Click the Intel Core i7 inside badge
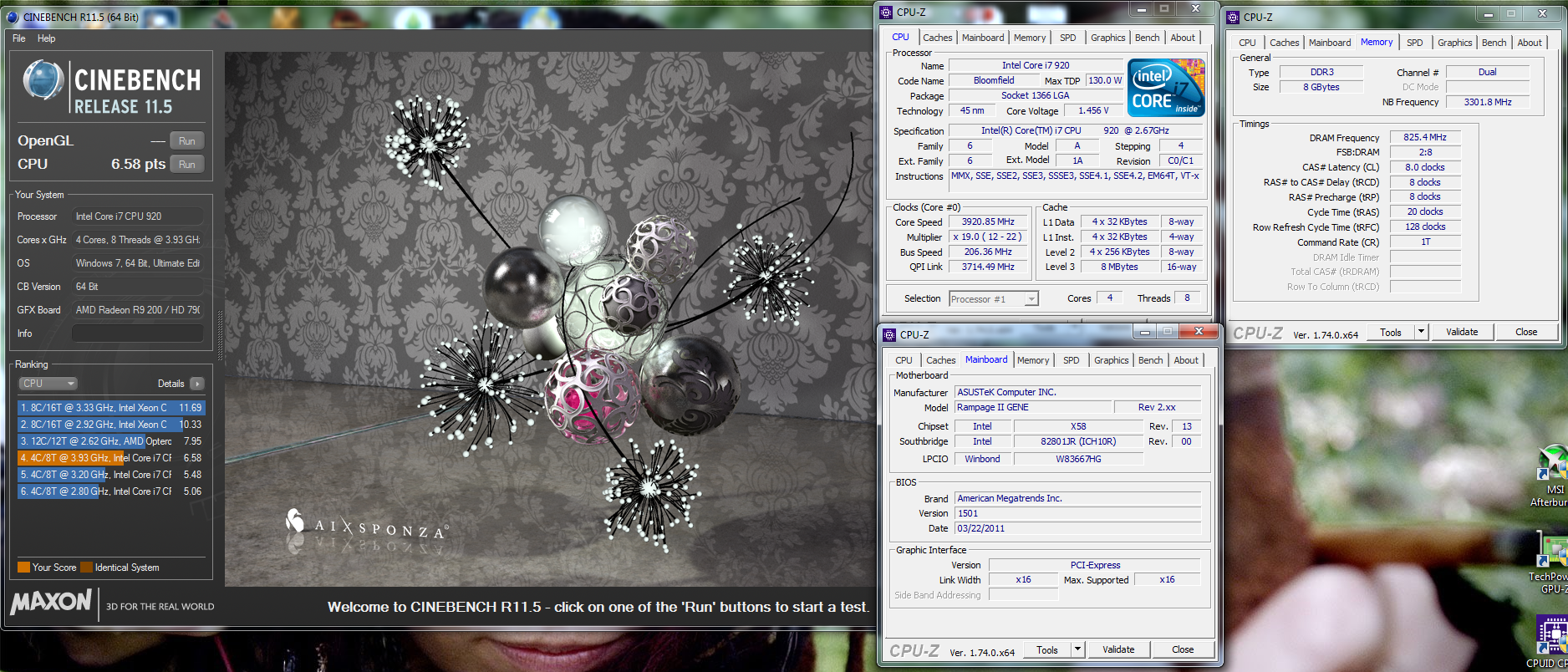The image size is (1568, 672). 1166,87
